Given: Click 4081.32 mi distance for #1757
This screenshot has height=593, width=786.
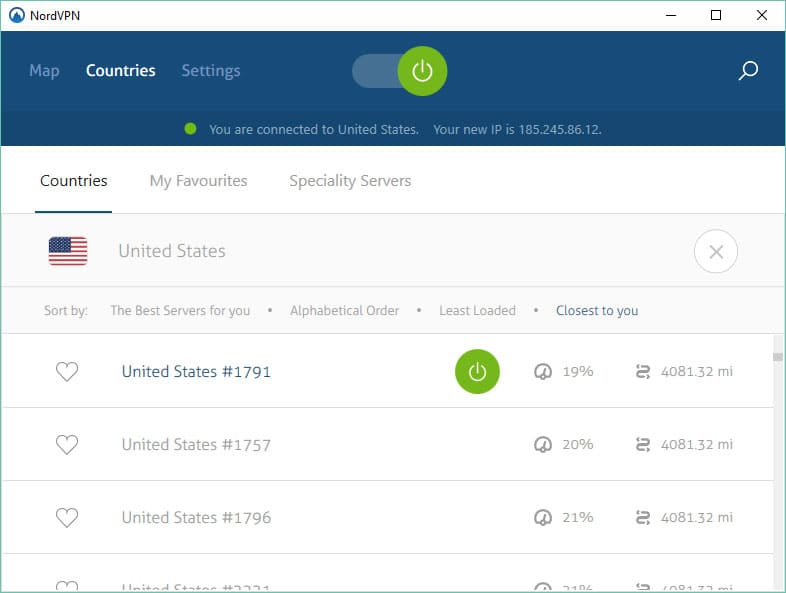Looking at the screenshot, I should point(697,444).
